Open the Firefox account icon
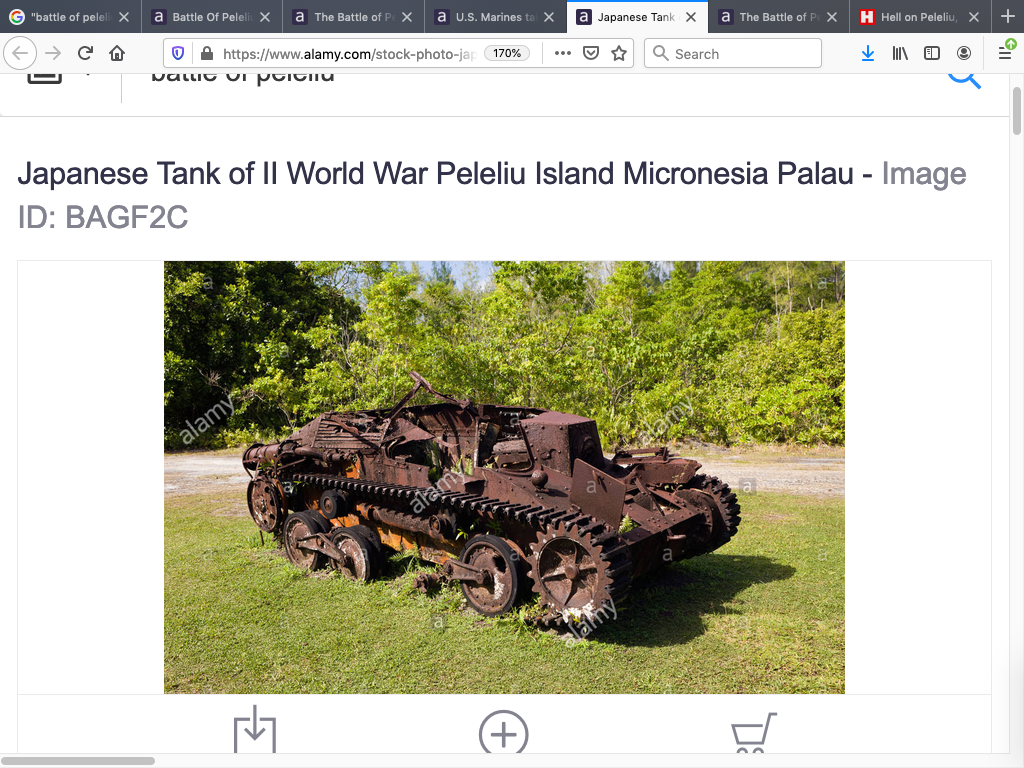Viewport: 1024px width, 768px height. pos(964,53)
